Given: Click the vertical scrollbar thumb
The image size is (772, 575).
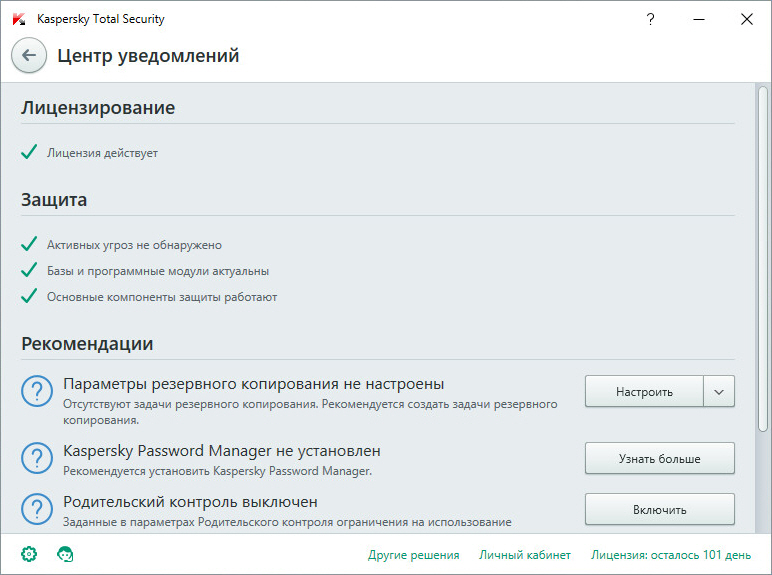Looking at the screenshot, I should (x=763, y=260).
